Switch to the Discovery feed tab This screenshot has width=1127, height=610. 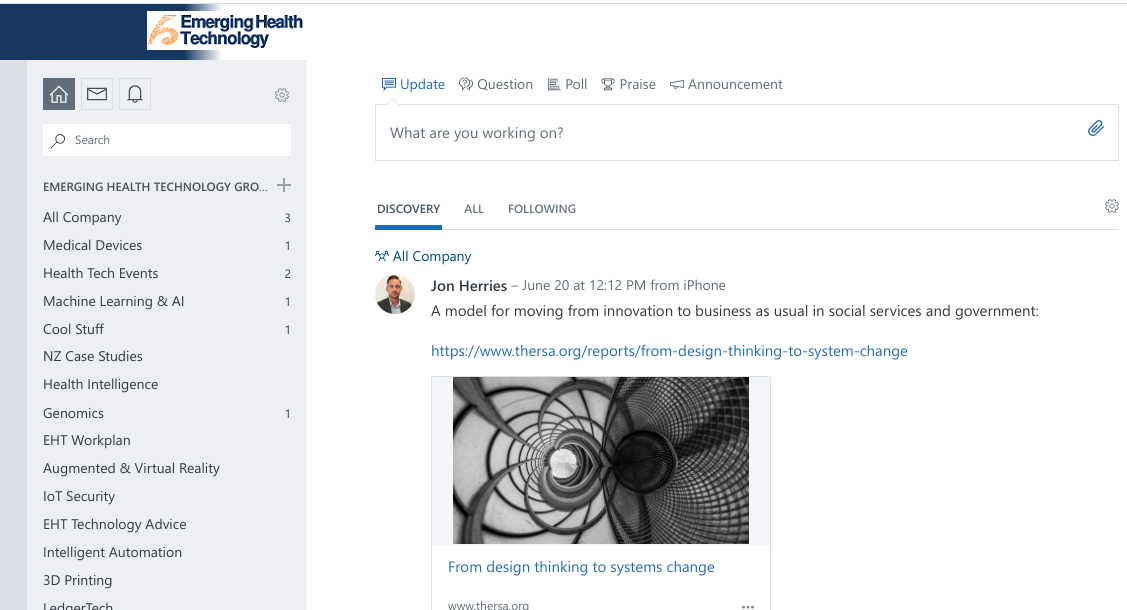click(x=408, y=209)
